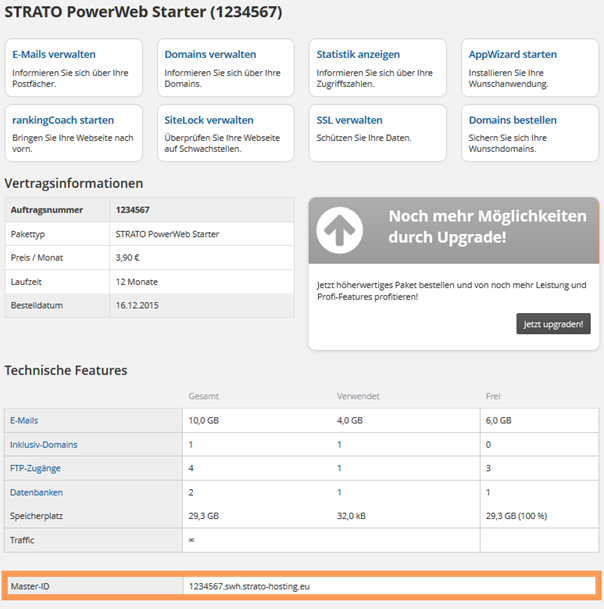
Task: Click the Laufzeit value 12 Monate
Action: 136,282
